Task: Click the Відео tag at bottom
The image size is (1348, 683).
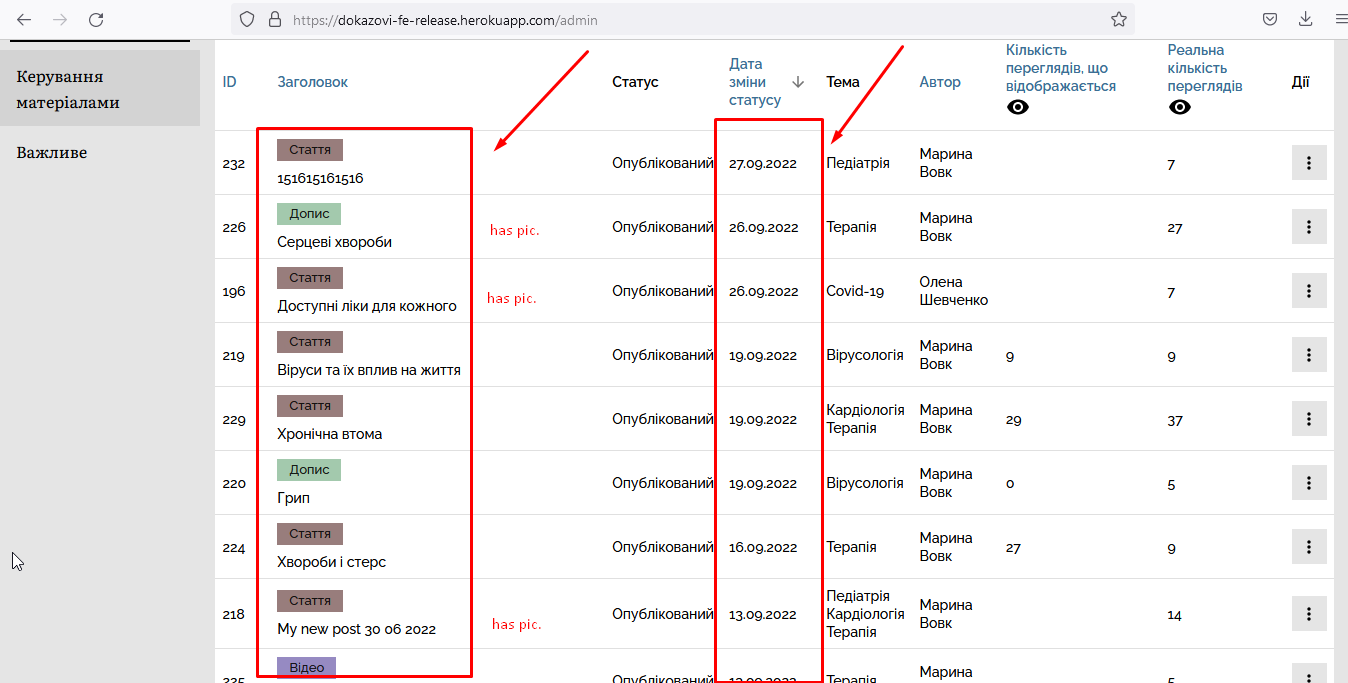Action: point(306,668)
